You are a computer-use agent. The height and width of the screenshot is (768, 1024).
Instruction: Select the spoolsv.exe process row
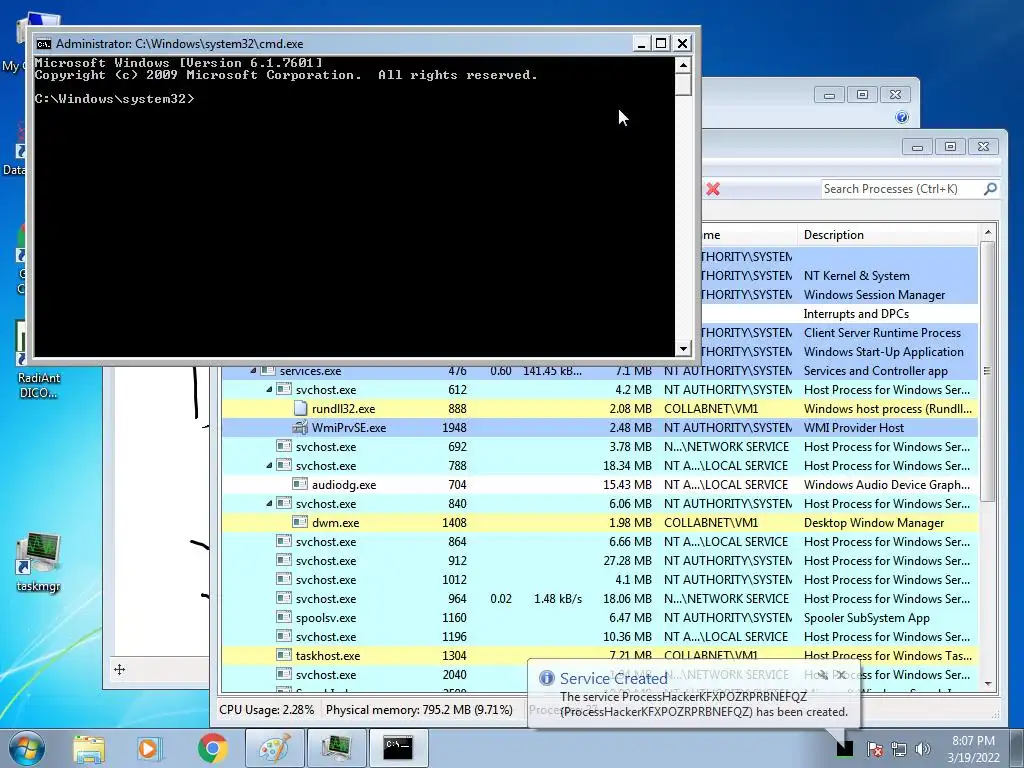click(600, 618)
